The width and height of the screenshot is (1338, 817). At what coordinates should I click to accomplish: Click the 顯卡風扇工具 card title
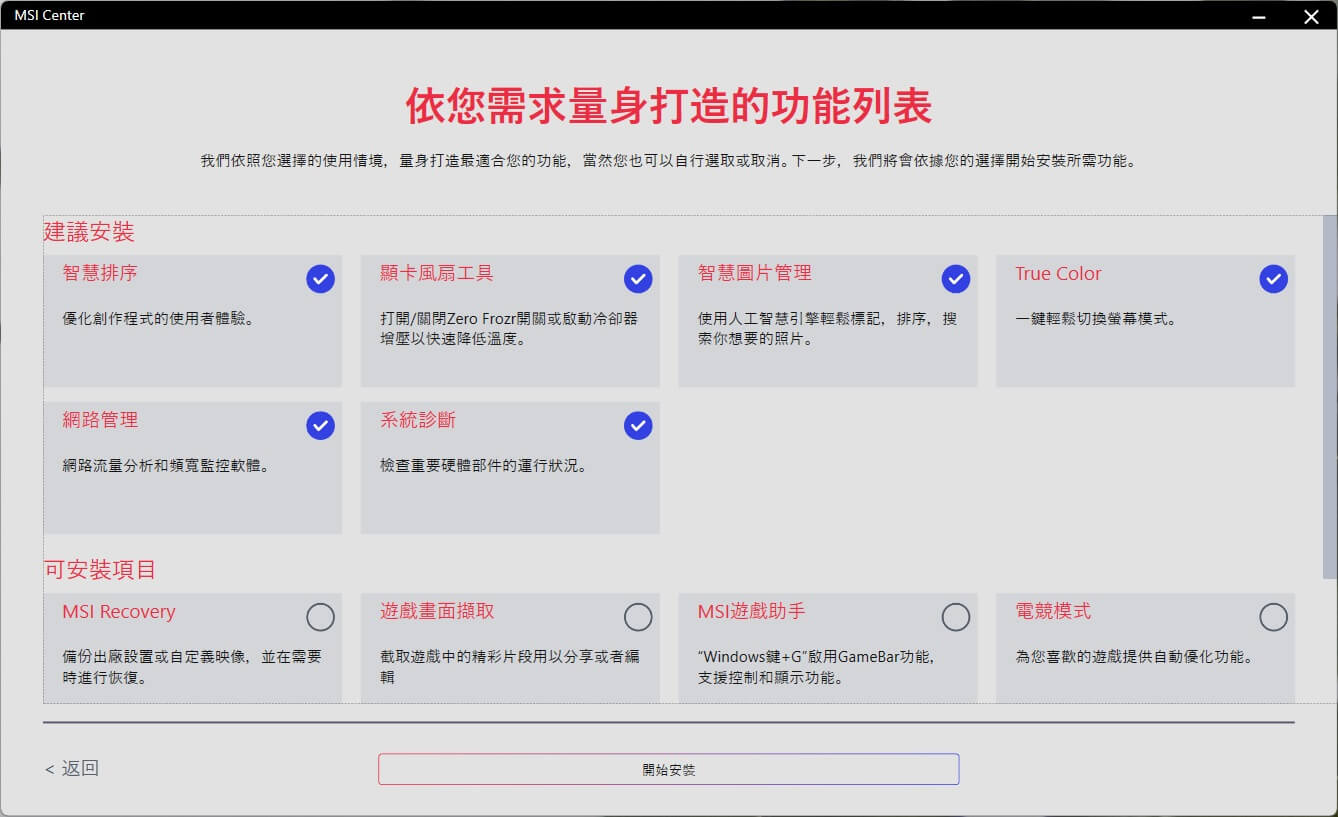[437, 273]
